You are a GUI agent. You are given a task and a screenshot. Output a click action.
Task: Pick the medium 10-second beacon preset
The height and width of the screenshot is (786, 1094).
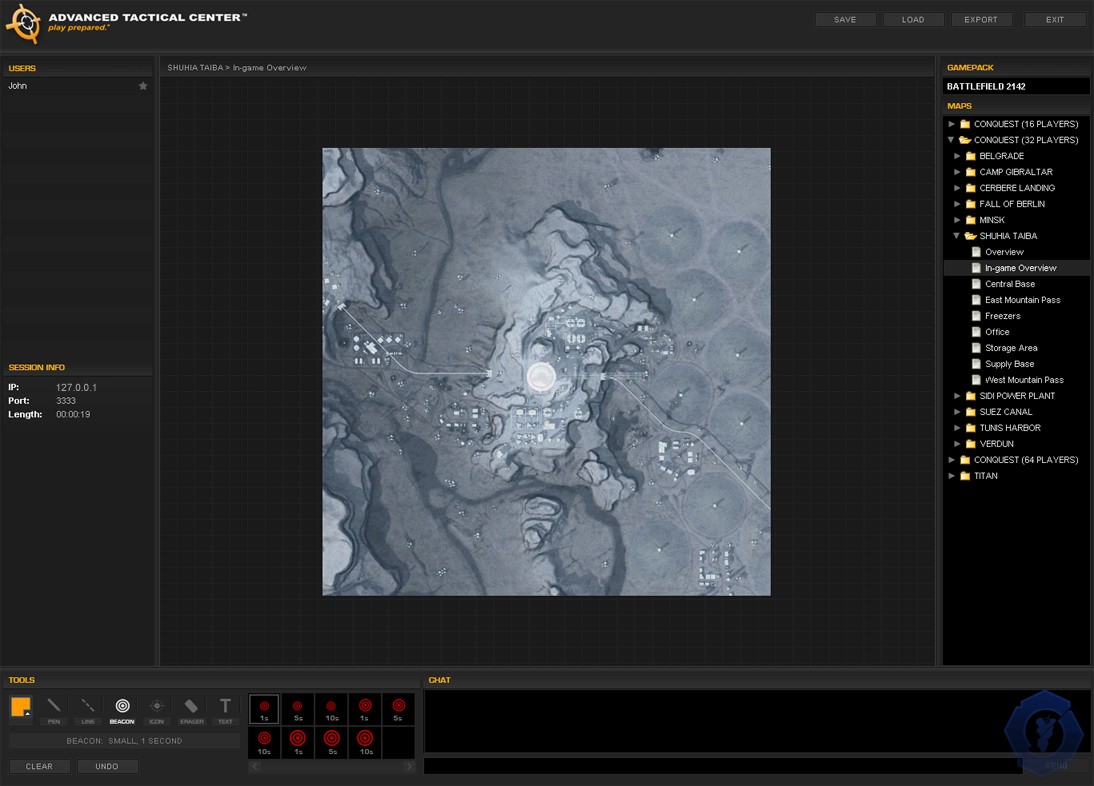click(x=264, y=743)
